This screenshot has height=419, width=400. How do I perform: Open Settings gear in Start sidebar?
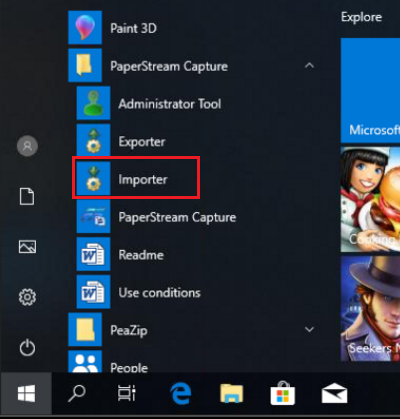27,297
